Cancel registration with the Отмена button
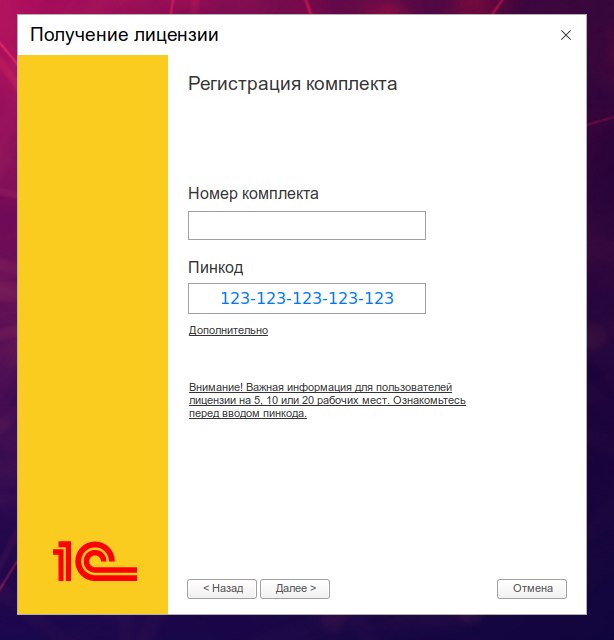This screenshot has width=614, height=640. click(x=532, y=589)
